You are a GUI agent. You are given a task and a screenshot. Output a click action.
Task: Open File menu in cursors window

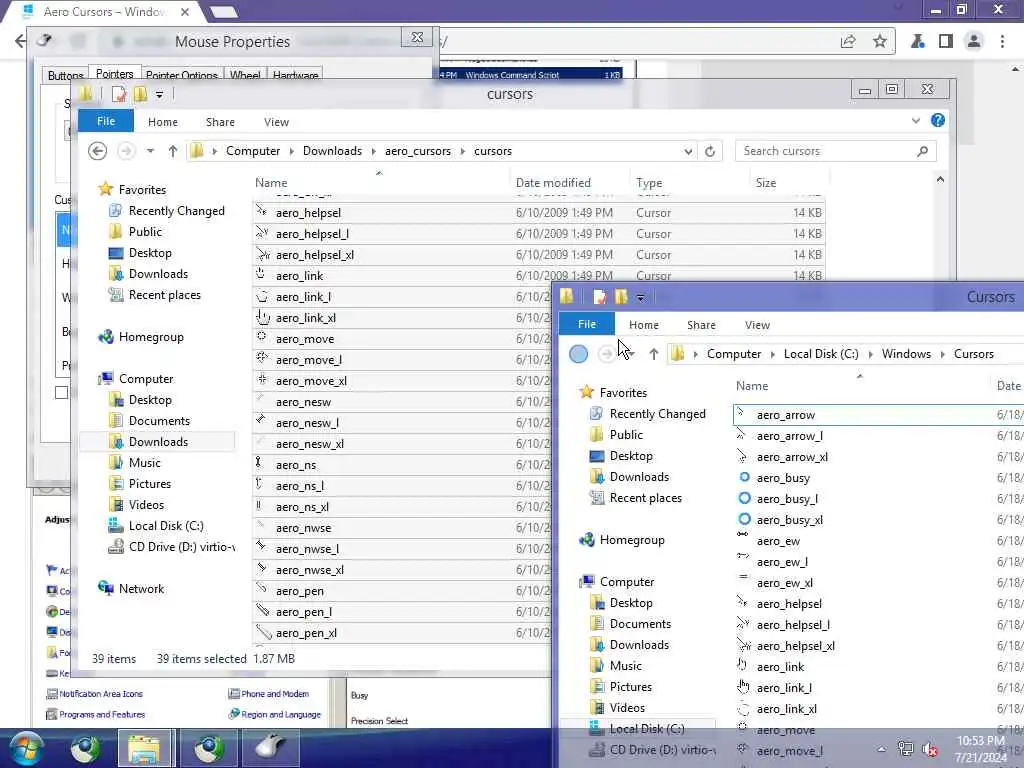(106, 121)
